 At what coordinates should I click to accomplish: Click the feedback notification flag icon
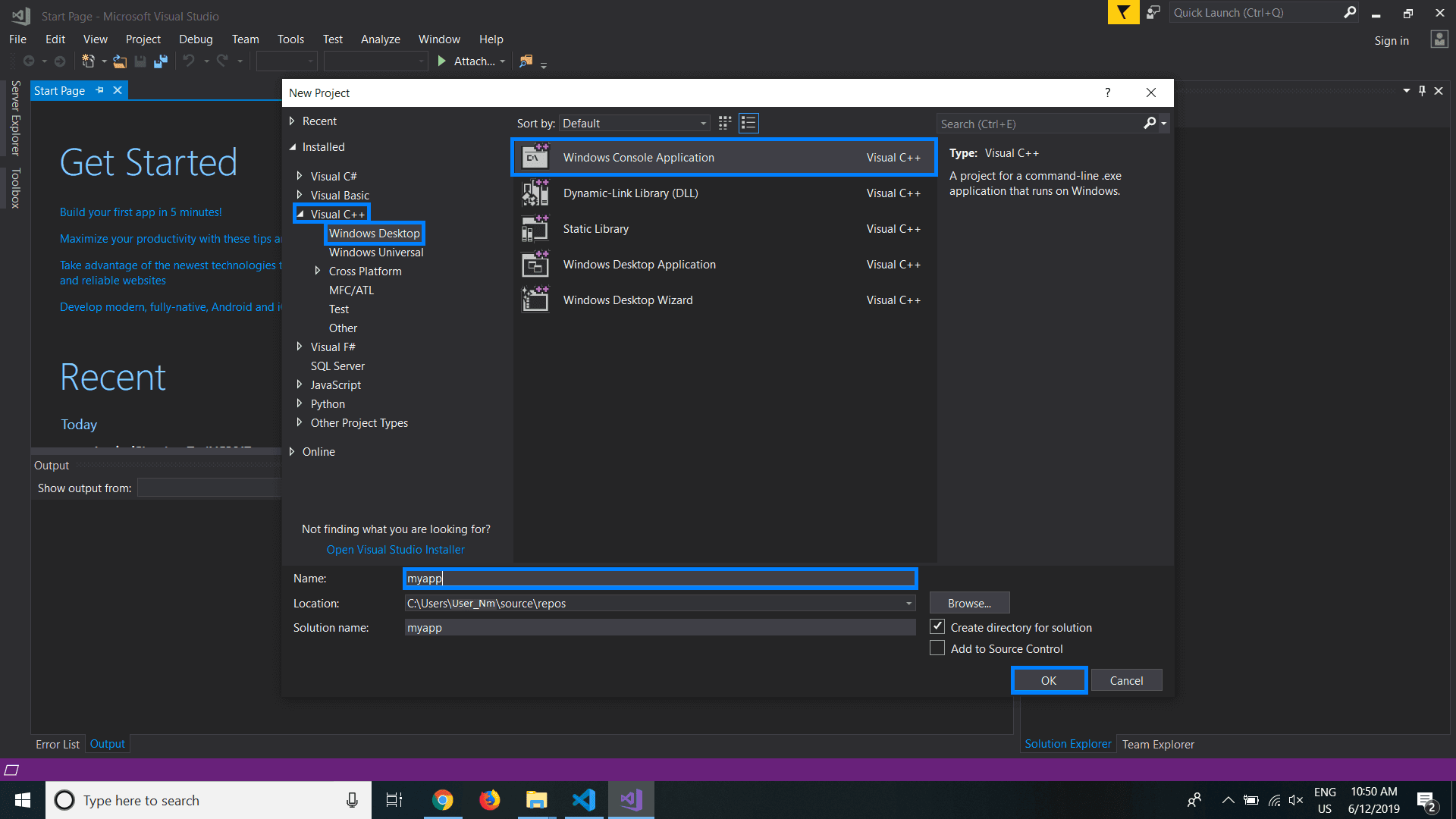pyautogui.click(x=1123, y=13)
